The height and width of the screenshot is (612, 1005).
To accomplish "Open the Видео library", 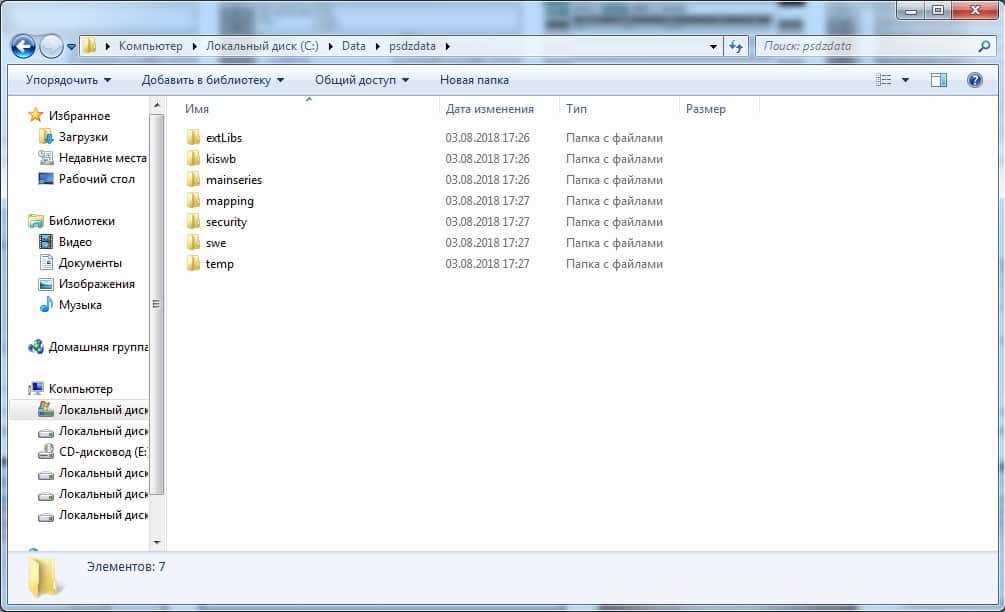I will [x=75, y=242].
